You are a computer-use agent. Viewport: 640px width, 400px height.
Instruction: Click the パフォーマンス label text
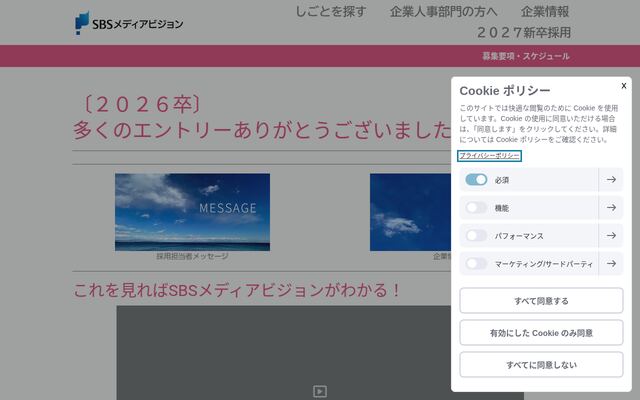[519, 236]
